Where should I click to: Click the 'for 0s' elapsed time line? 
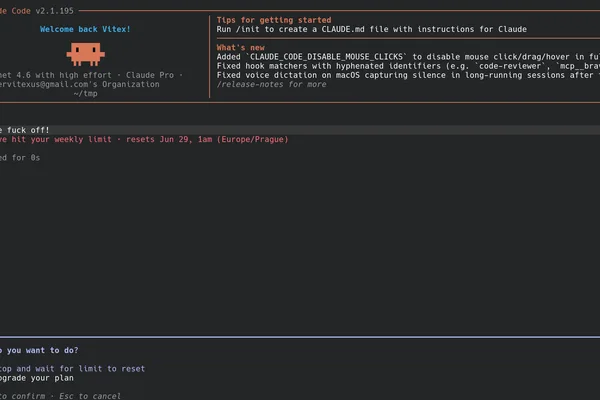20,158
